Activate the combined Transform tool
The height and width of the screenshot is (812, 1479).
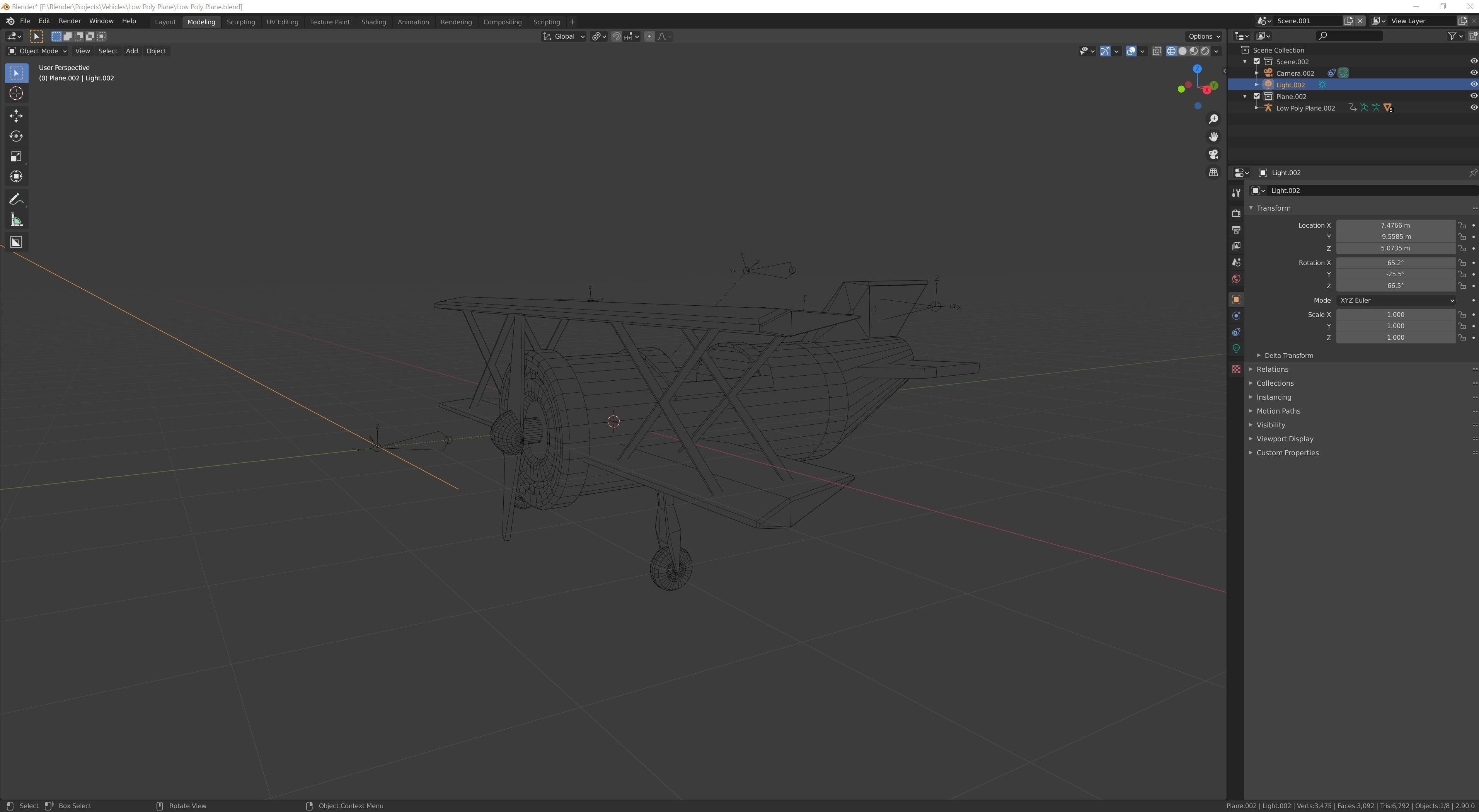coord(16,176)
